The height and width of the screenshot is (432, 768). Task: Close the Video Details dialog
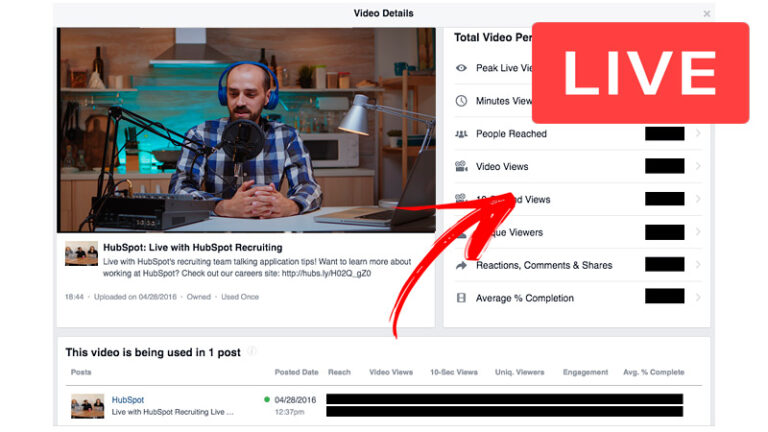[707, 14]
